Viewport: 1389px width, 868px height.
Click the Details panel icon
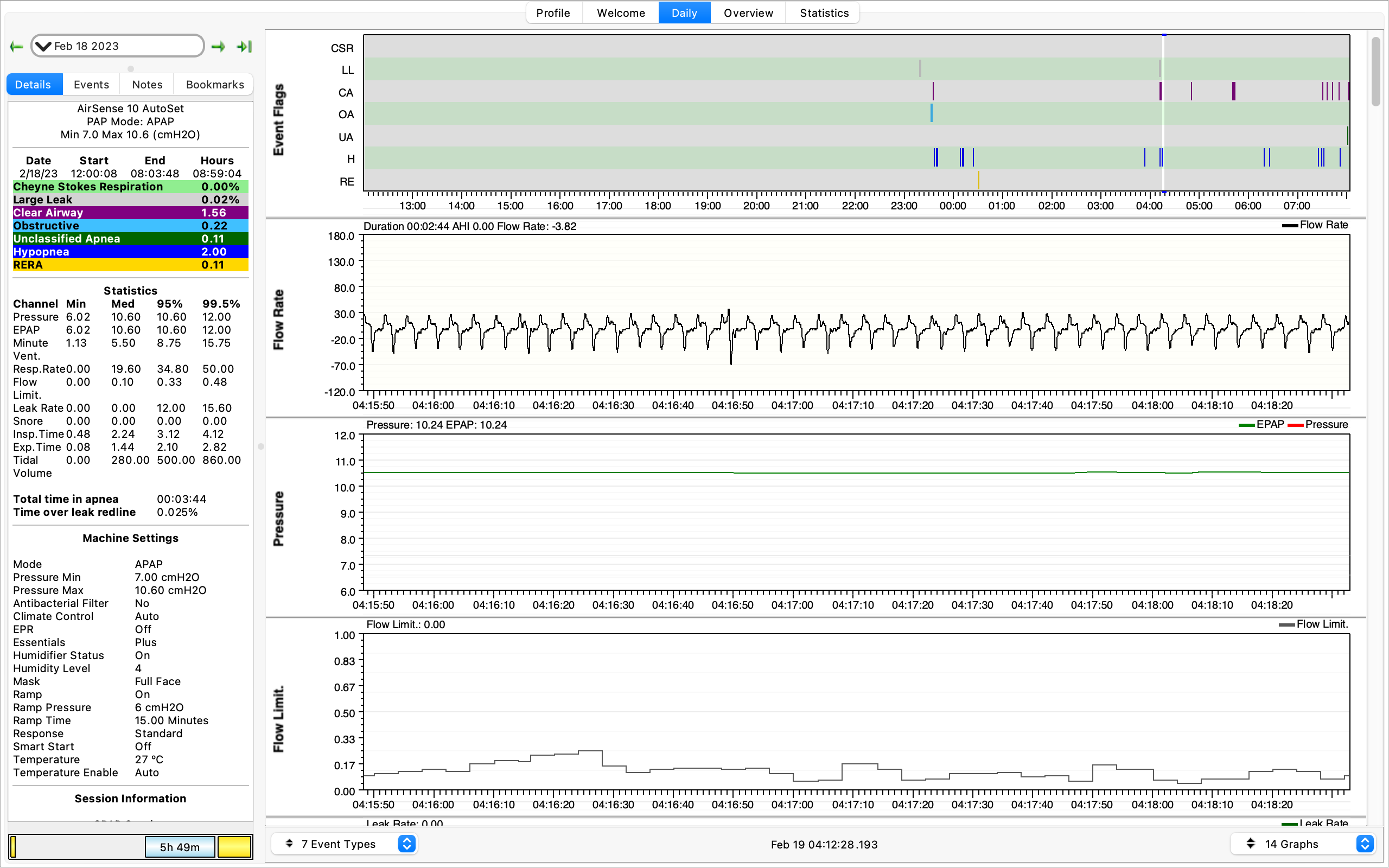[33, 85]
